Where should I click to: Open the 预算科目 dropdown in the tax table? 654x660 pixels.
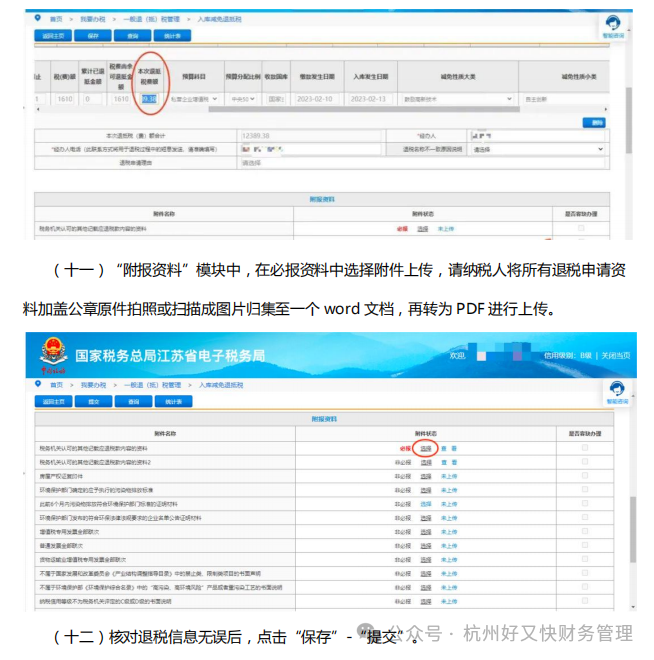click(x=194, y=99)
